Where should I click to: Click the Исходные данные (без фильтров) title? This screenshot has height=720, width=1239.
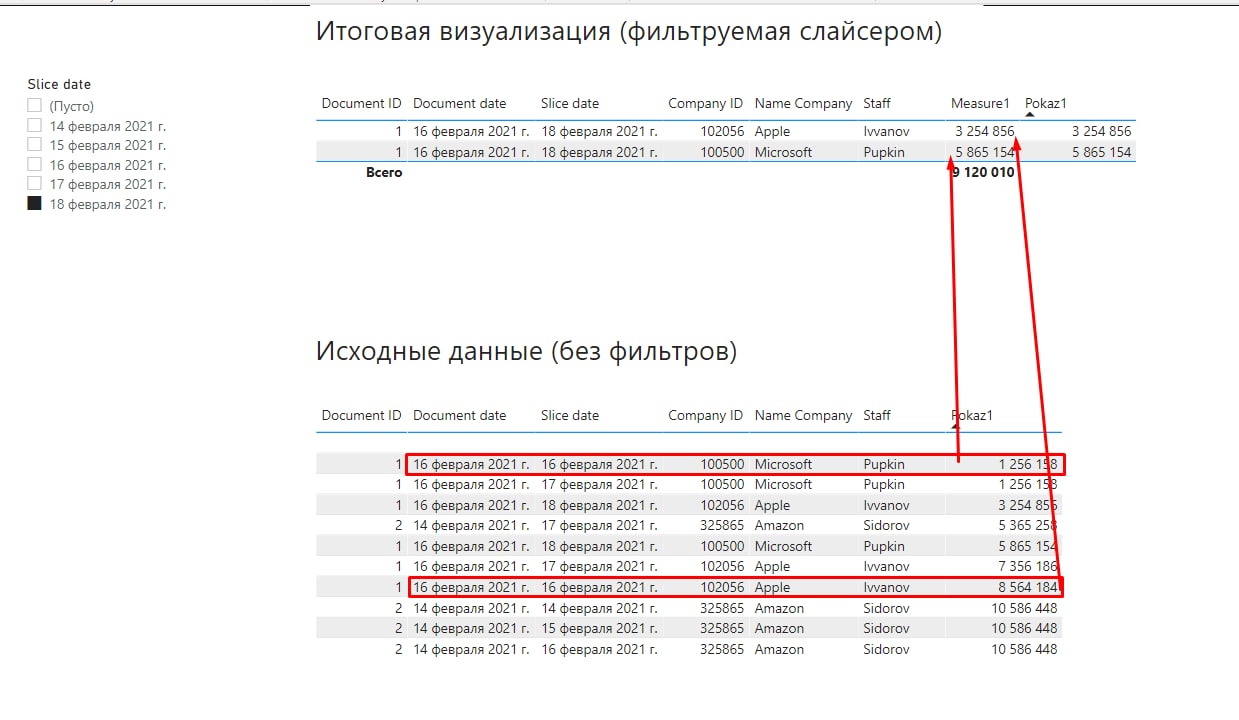[x=526, y=351]
